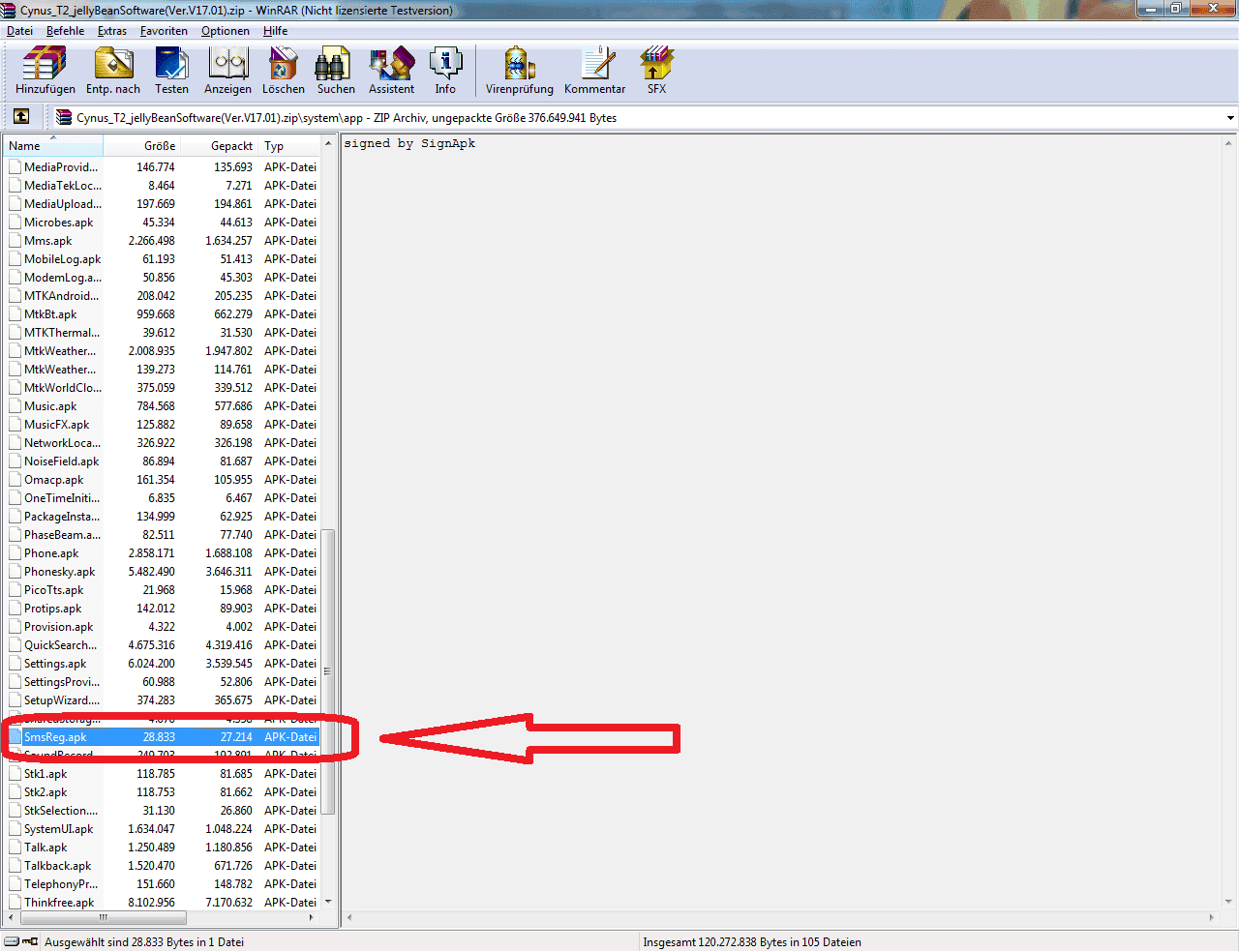The height and width of the screenshot is (952, 1239).
Task: Open the Hilfe menu
Action: coord(275,31)
